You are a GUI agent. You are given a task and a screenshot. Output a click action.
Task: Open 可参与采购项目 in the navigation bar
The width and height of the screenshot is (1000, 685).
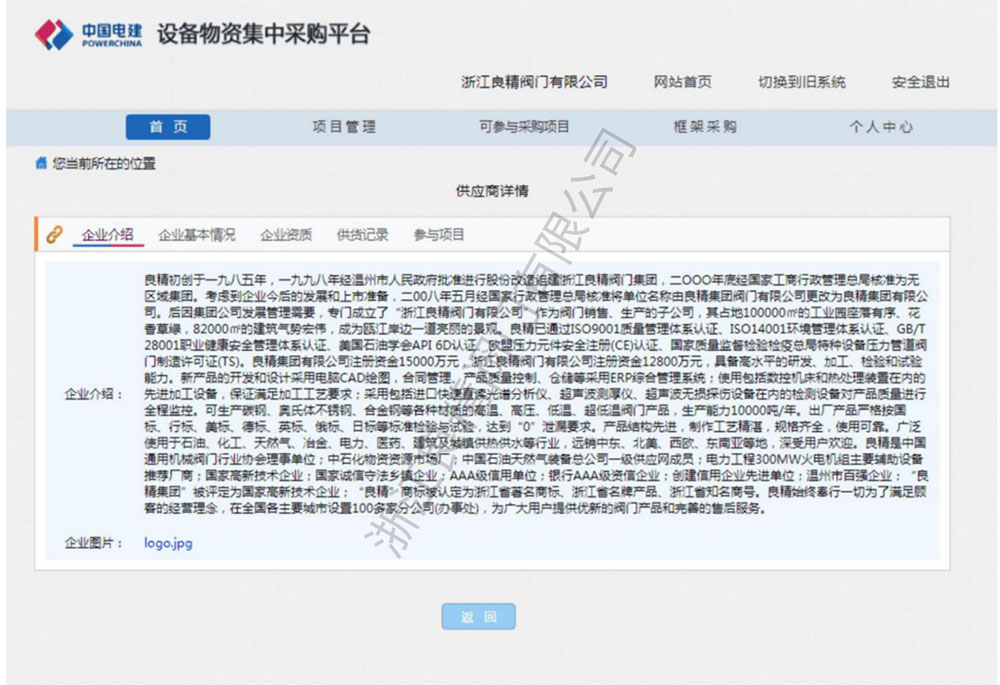click(524, 127)
